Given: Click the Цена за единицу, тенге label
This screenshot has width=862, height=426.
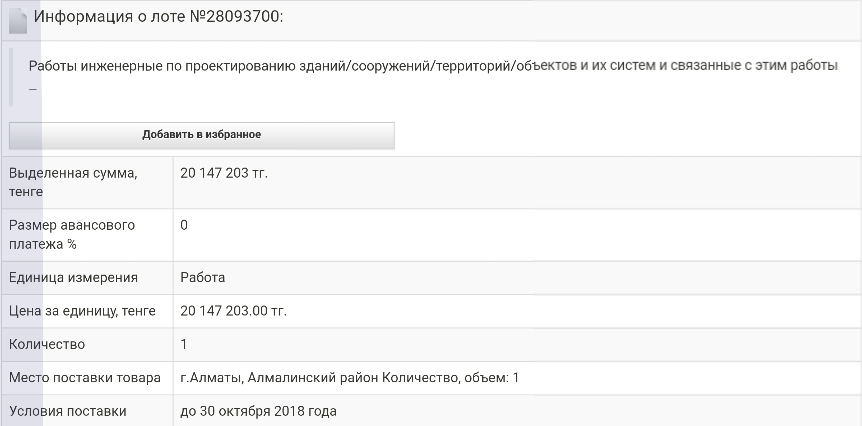Looking at the screenshot, I should [82, 311].
